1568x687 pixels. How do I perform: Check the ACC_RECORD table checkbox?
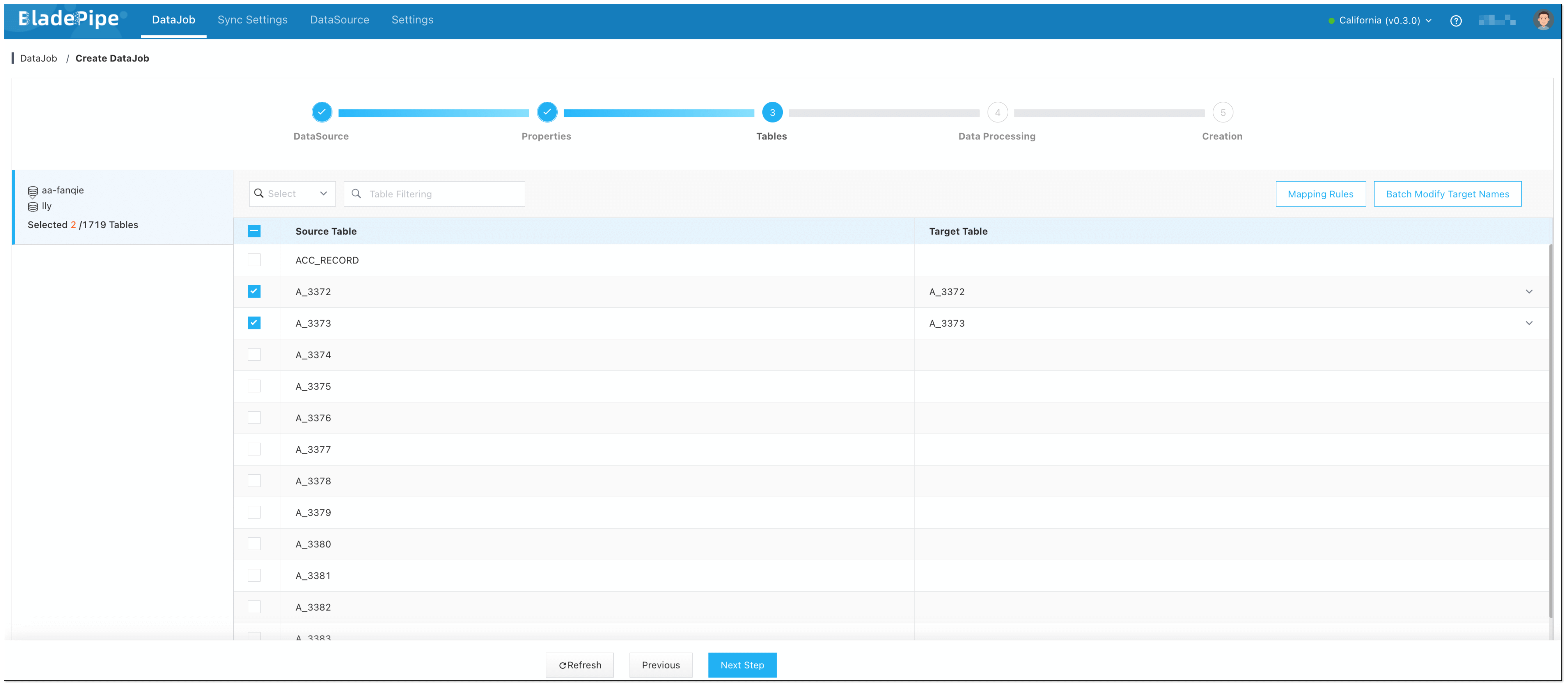(x=254, y=260)
